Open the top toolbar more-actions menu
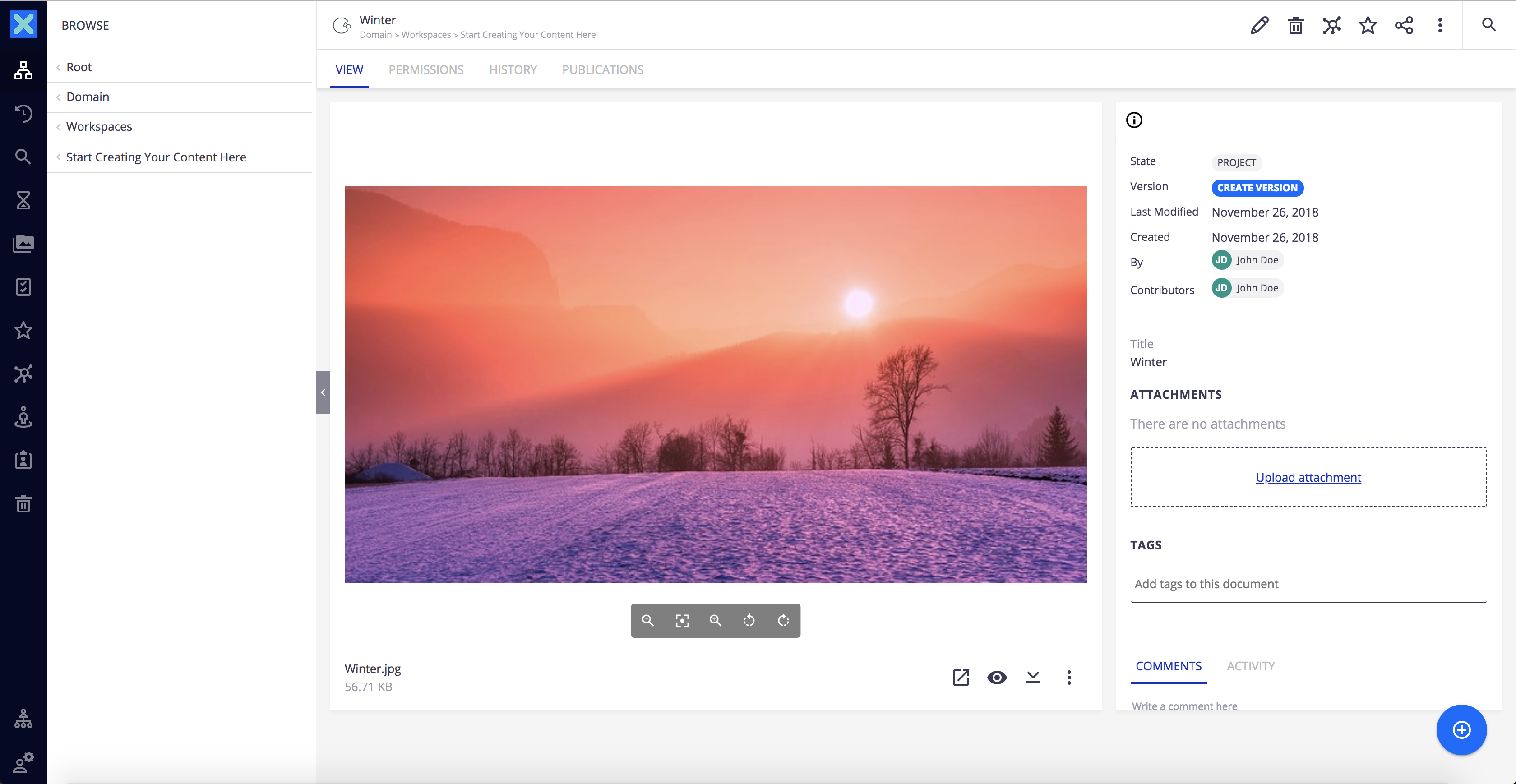1516x784 pixels. click(x=1440, y=25)
